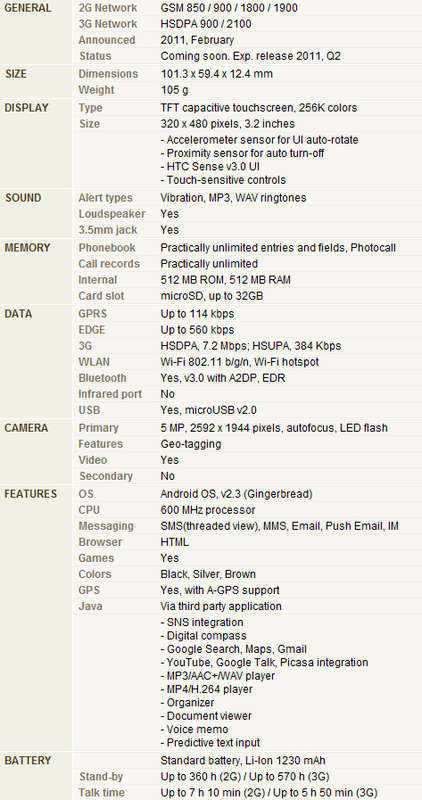Click the Messaging label
422x800 pixels.
pyautogui.click(x=106, y=526)
